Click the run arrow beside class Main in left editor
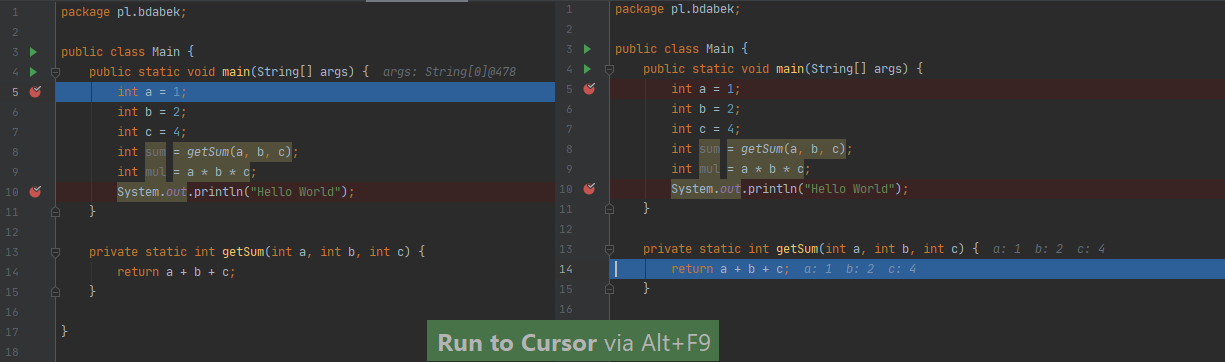Image resolution: width=1225 pixels, height=362 pixels. click(x=33, y=51)
